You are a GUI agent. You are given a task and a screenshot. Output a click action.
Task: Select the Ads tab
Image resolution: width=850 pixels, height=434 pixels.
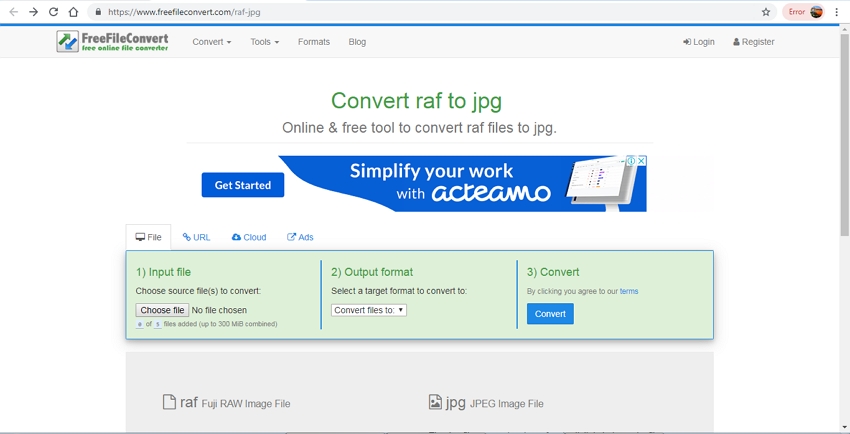pyautogui.click(x=300, y=237)
